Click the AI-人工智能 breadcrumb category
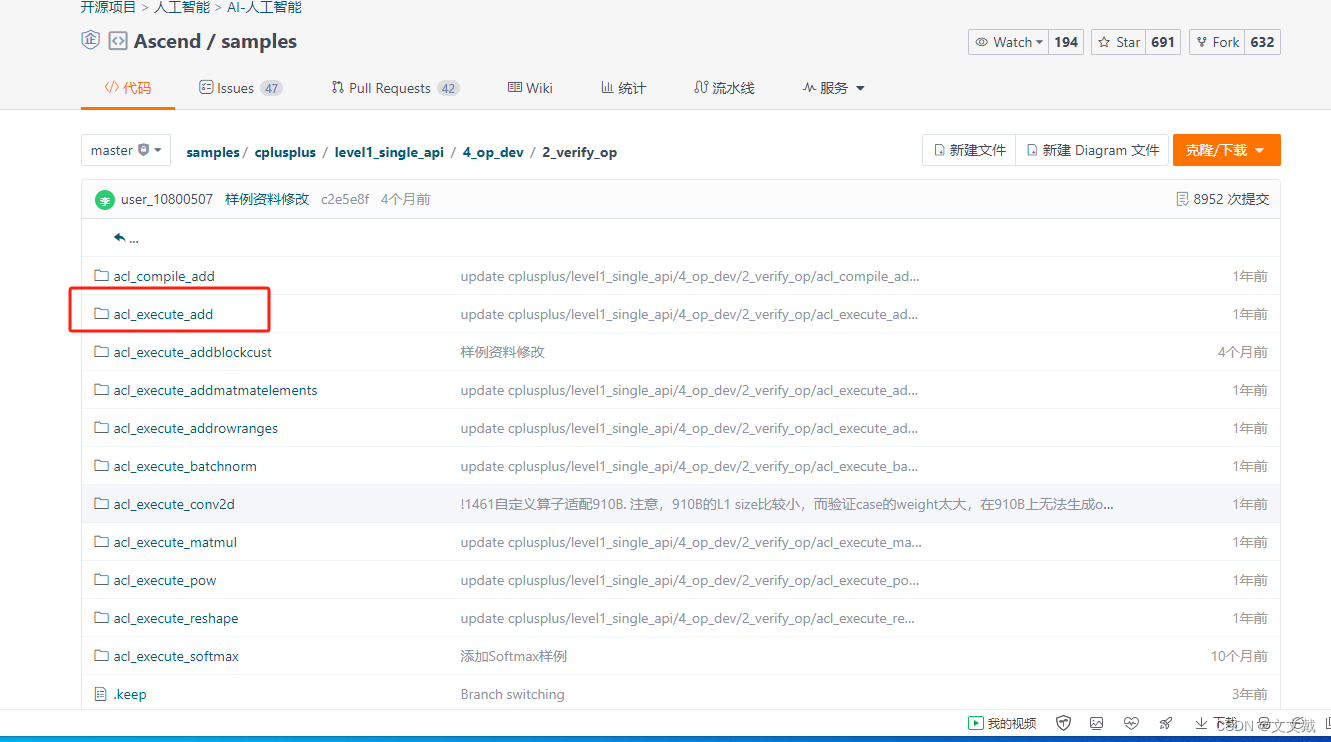This screenshot has height=742, width=1331. coord(265,7)
